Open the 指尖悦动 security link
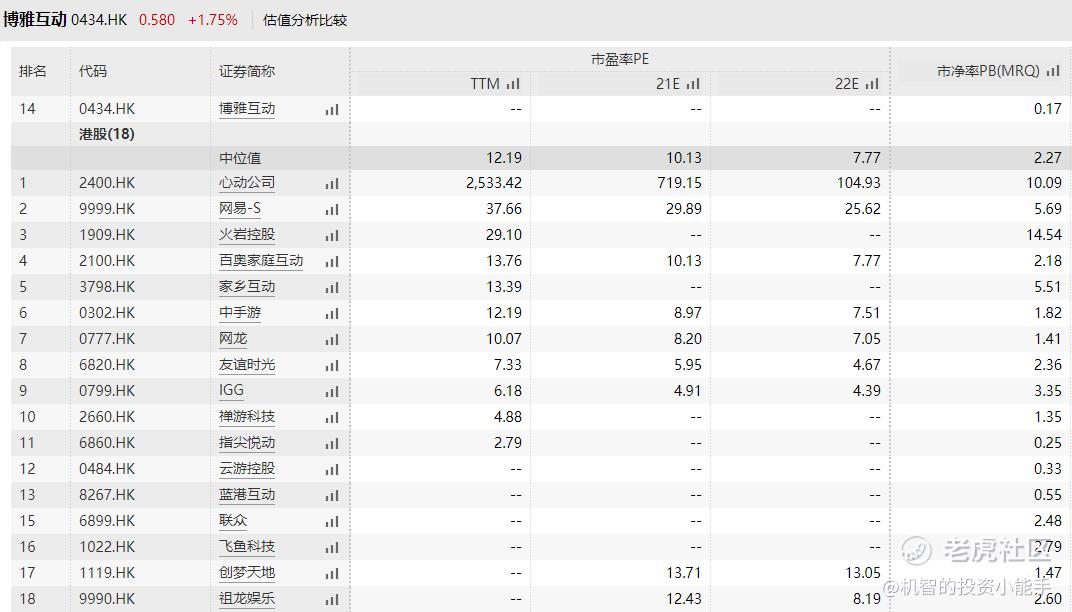This screenshot has height=612, width=1072. tap(247, 442)
